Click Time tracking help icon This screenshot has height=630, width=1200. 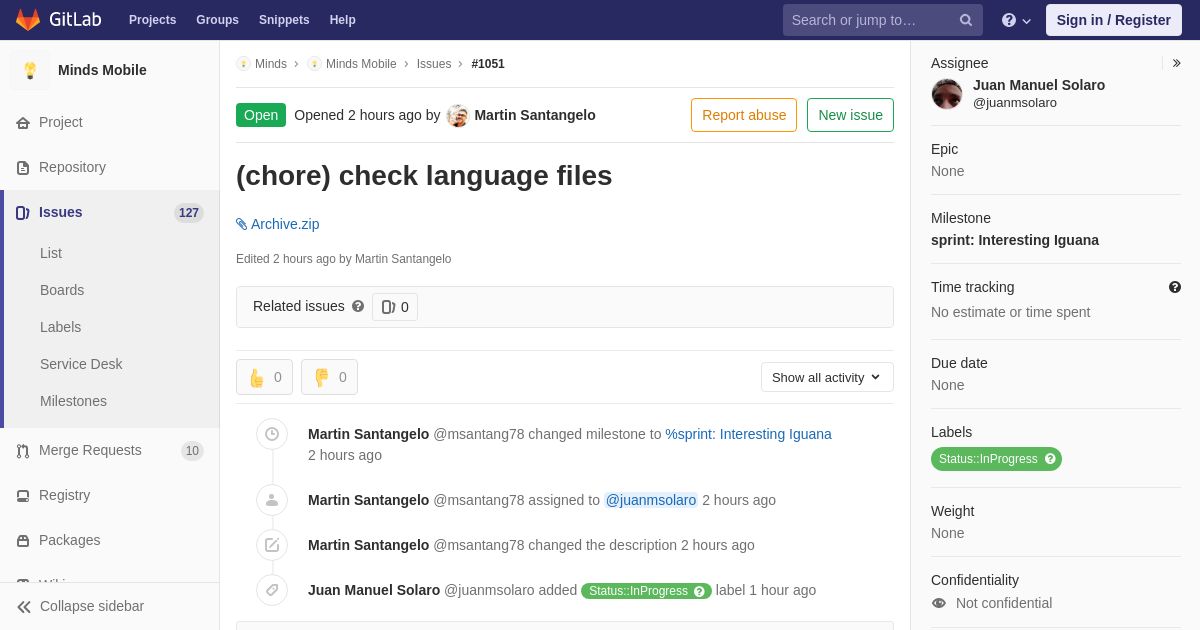click(x=1175, y=287)
